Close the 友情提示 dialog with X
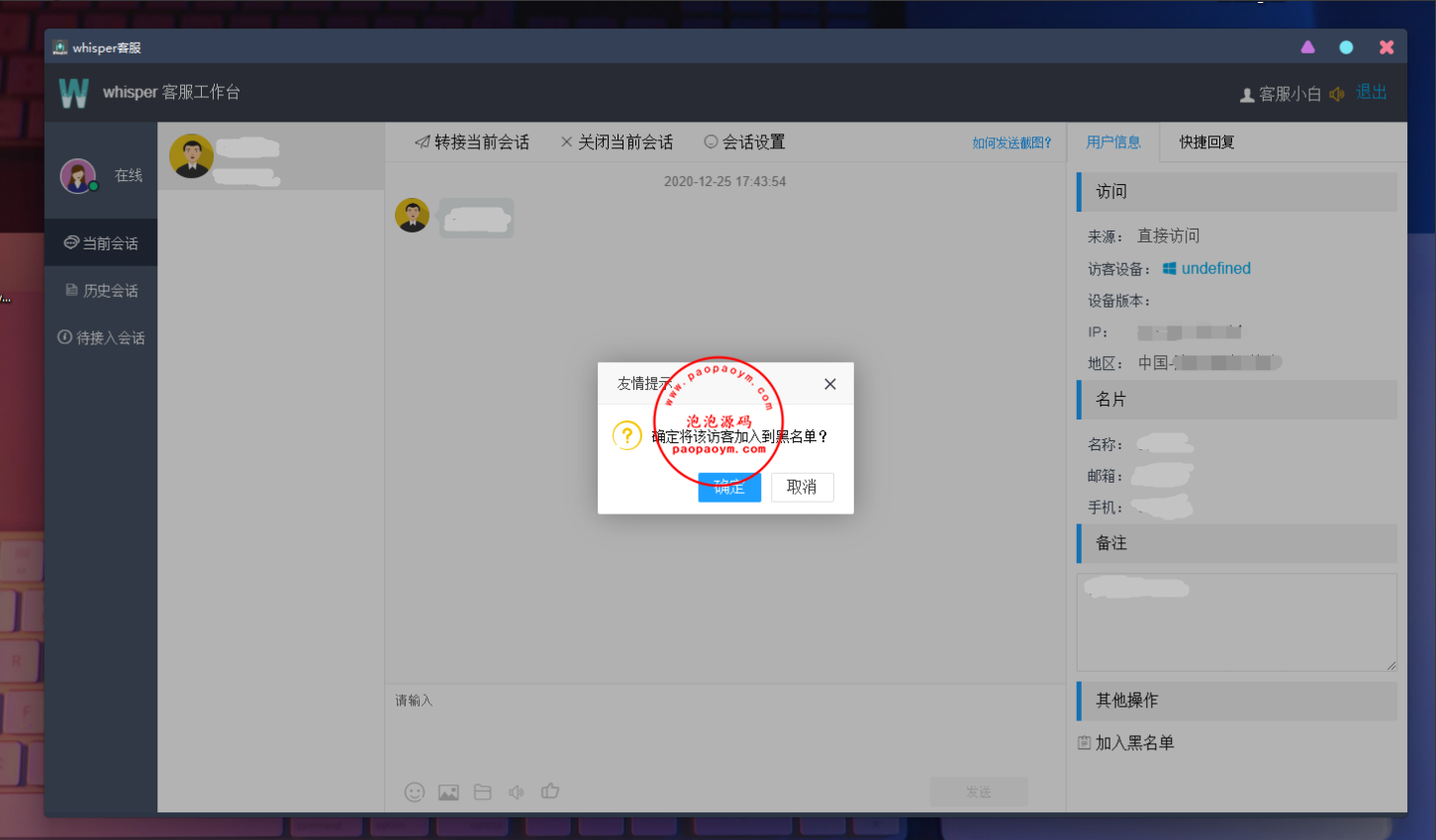Image resolution: width=1436 pixels, height=840 pixels. pos(829,384)
